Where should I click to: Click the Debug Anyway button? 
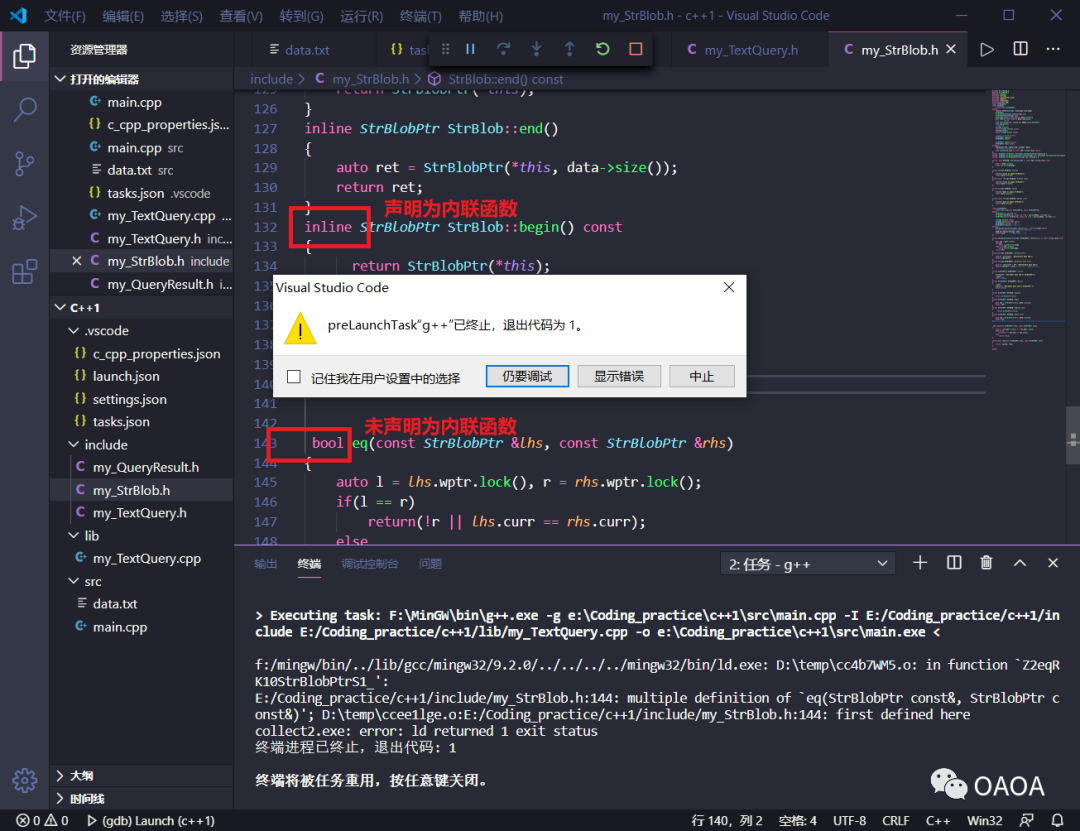pos(527,376)
